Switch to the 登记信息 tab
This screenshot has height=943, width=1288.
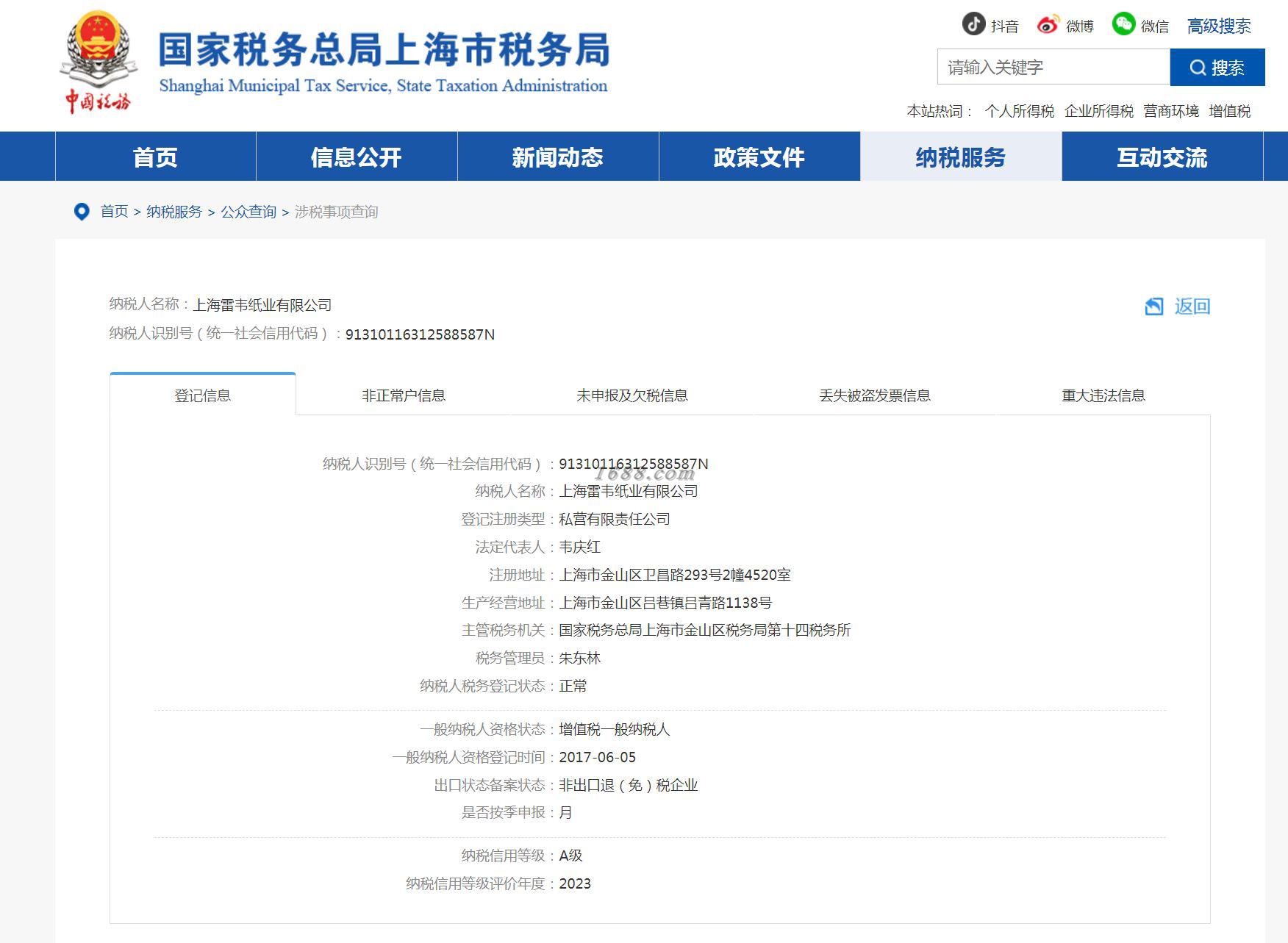pos(203,395)
